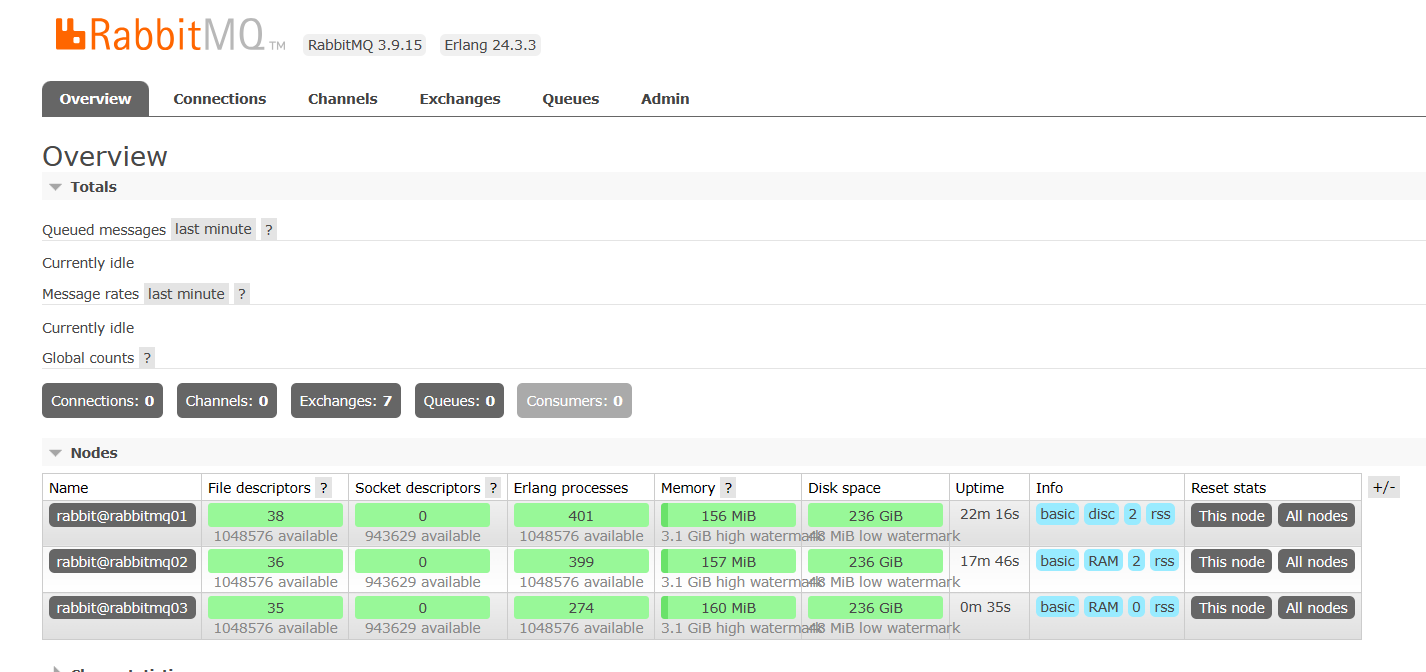Viewport: 1426px width, 672px height.
Task: Switch to the Queues tab
Action: pos(570,98)
